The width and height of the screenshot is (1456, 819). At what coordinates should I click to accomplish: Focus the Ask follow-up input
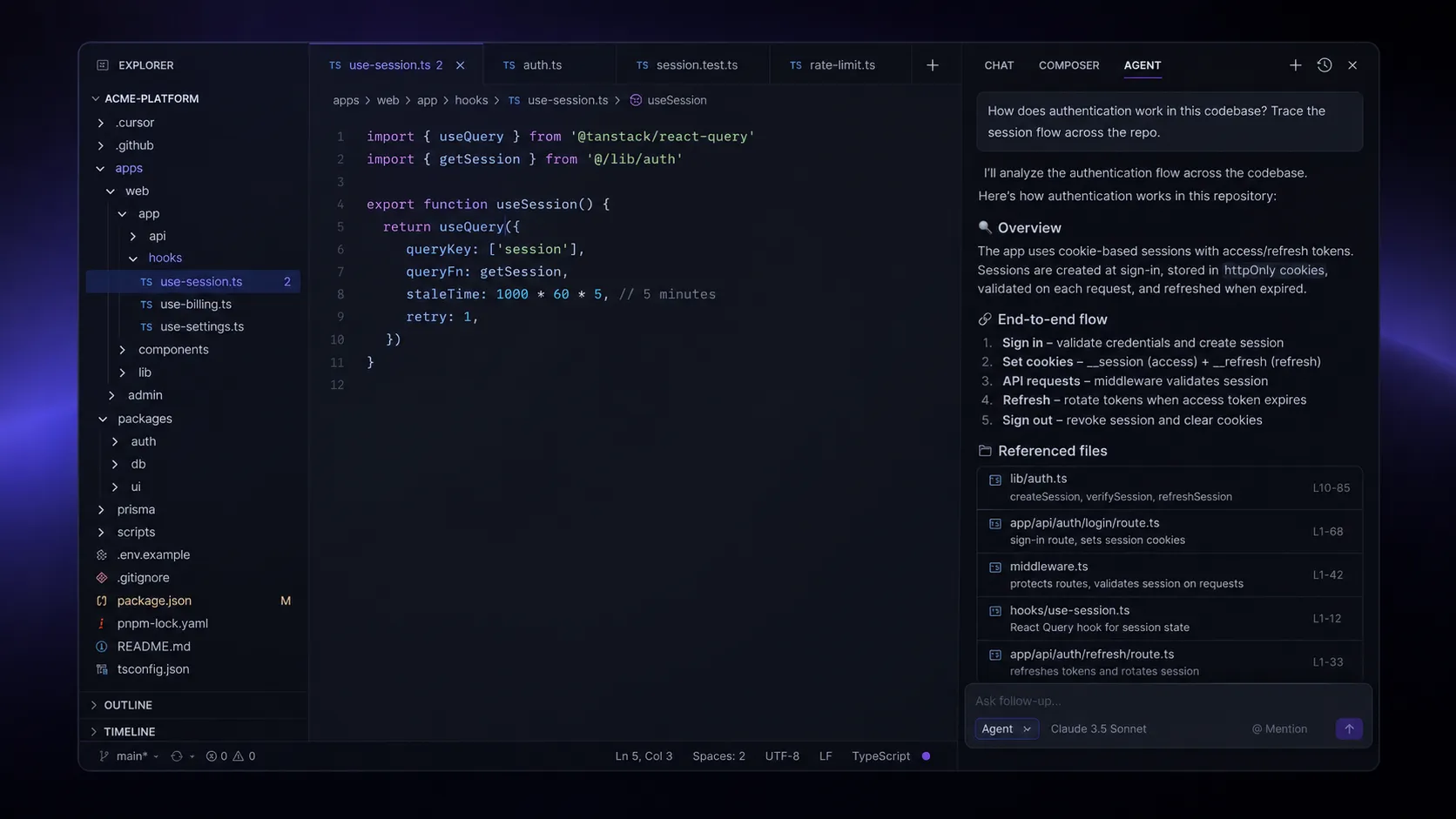(x=1167, y=702)
